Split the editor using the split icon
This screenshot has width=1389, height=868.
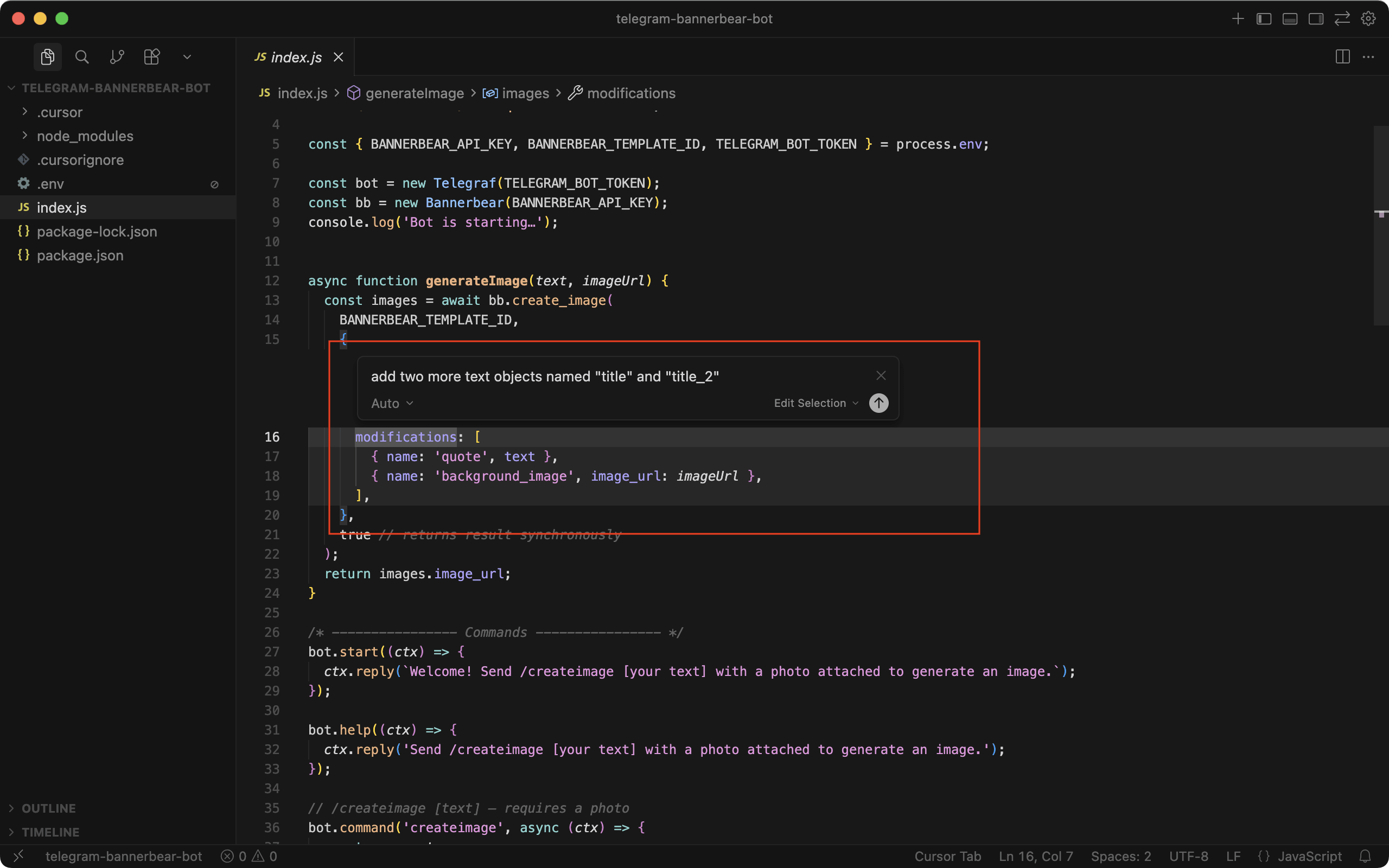point(1342,56)
